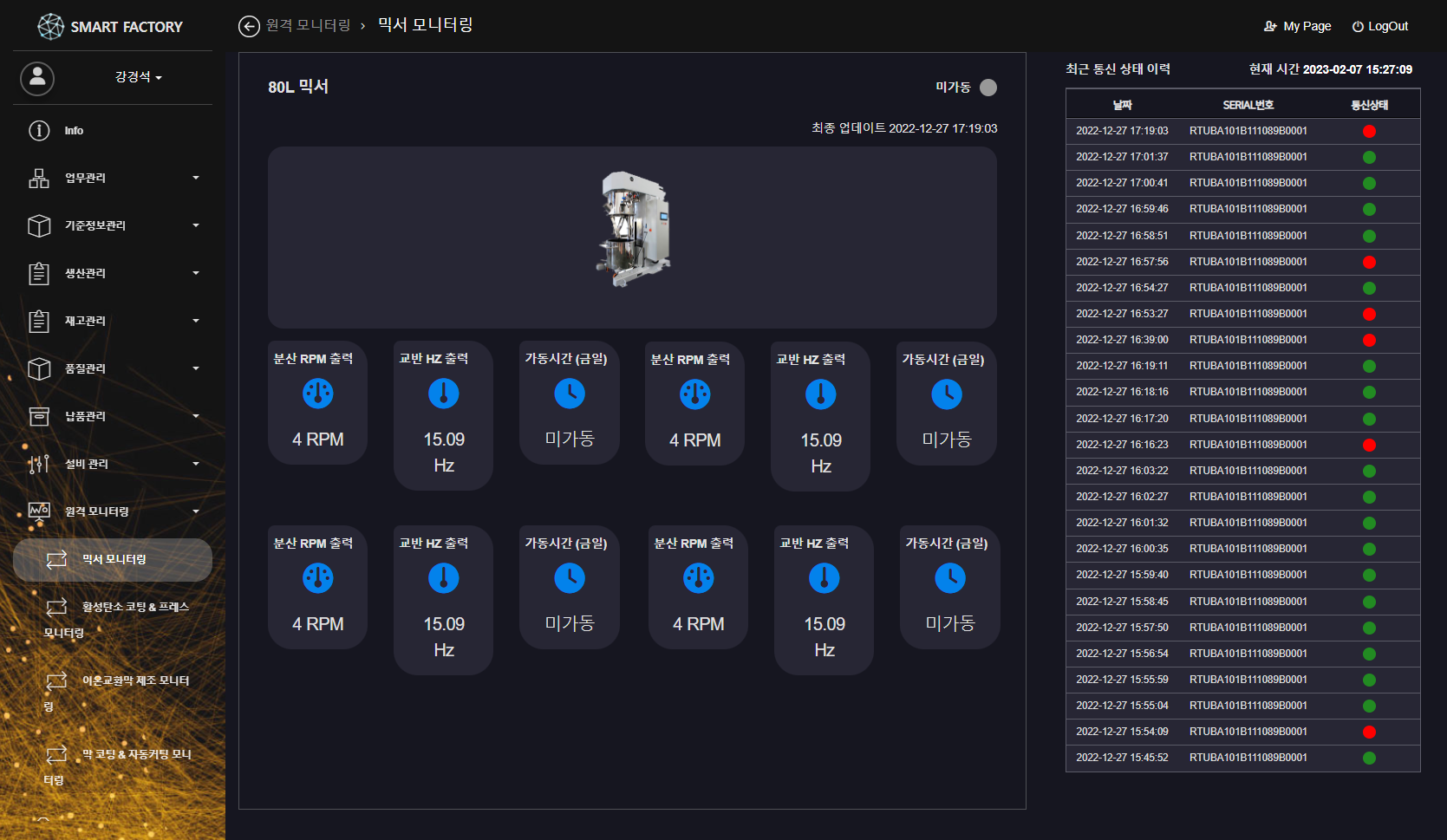The height and width of the screenshot is (840, 1447).
Task: Click the user avatar icon
Action: point(37,78)
